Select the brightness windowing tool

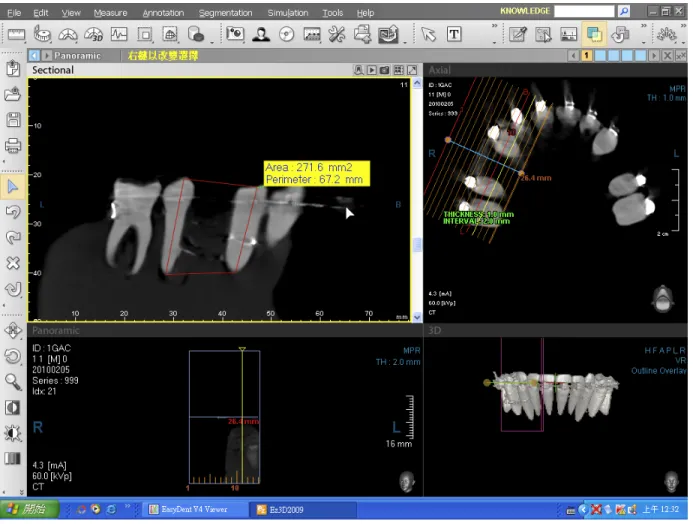click(13, 433)
